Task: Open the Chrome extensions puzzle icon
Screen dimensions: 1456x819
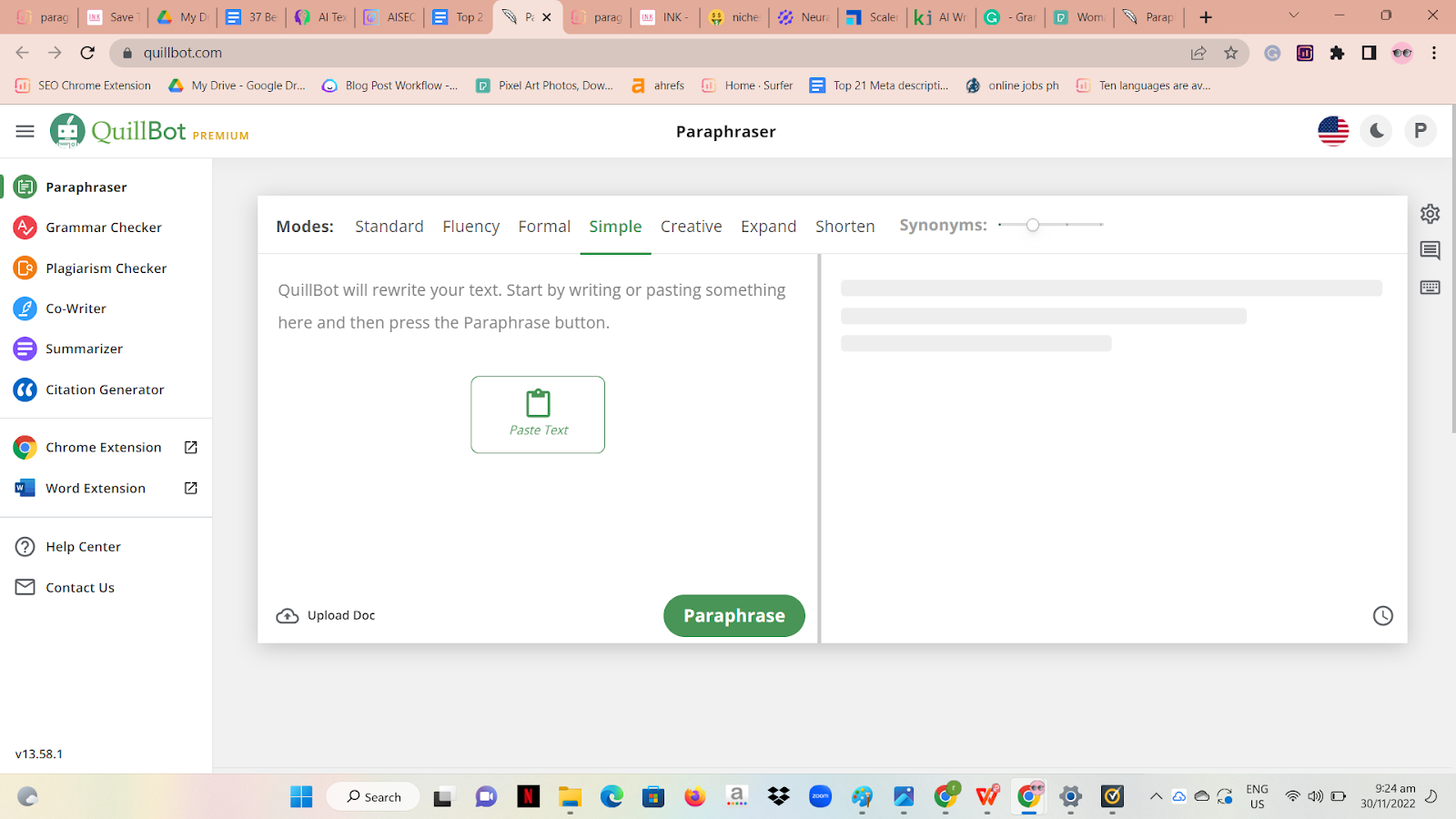Action: pyautogui.click(x=1337, y=53)
